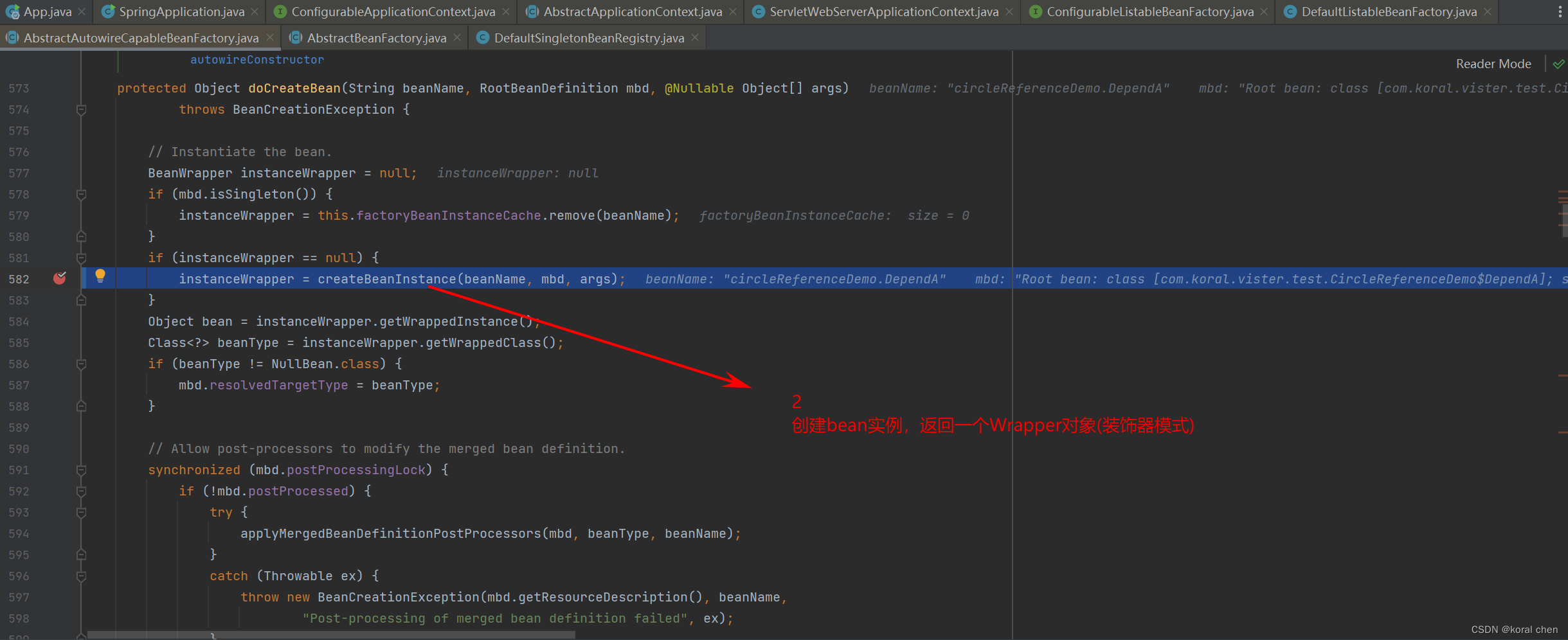Viewport: 1568px width, 640px height.
Task: Collapse the instanceWrapper null check at line 581
Action: 81,258
